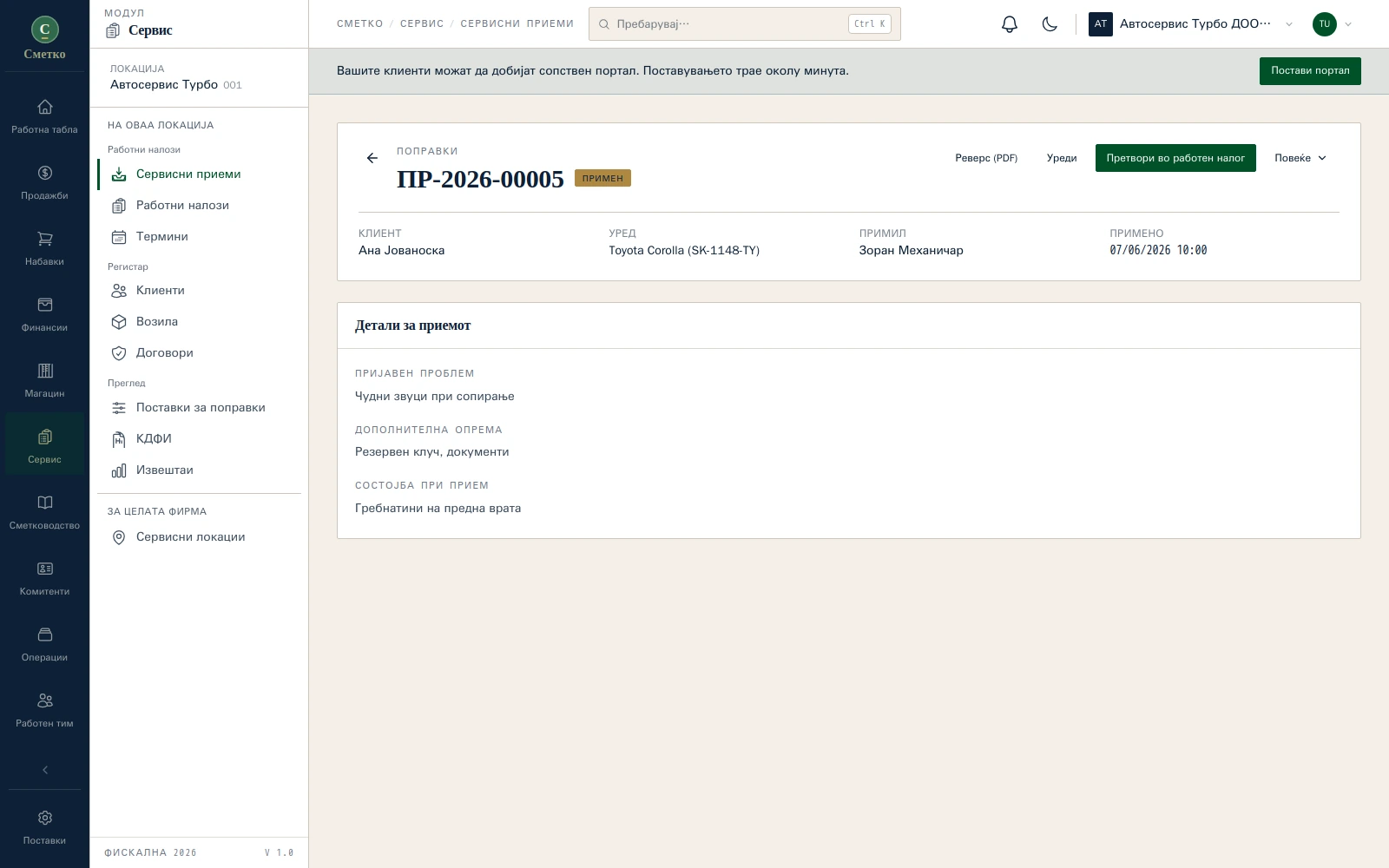Open the КДФИ menu item
This screenshot has width=1389, height=868.
pyautogui.click(x=200, y=438)
